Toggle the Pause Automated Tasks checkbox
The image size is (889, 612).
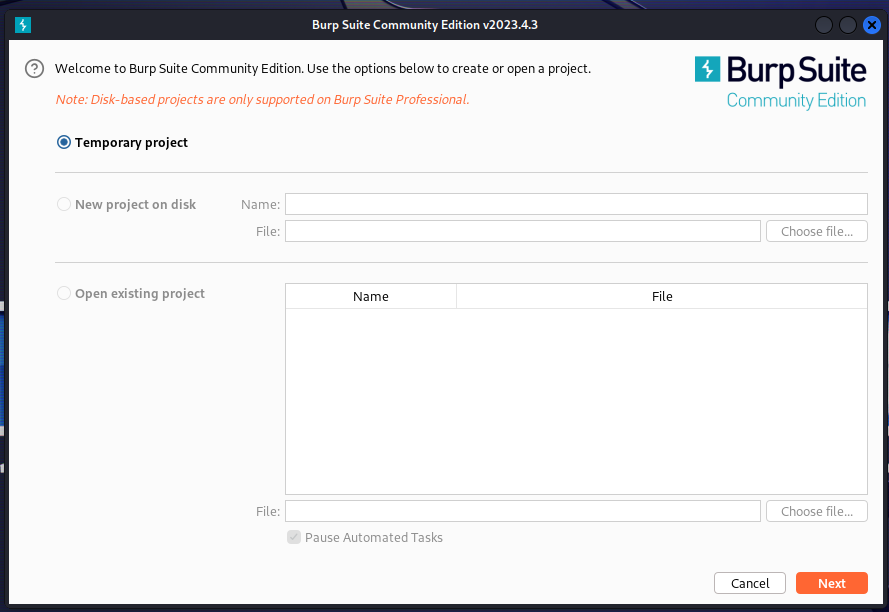294,537
